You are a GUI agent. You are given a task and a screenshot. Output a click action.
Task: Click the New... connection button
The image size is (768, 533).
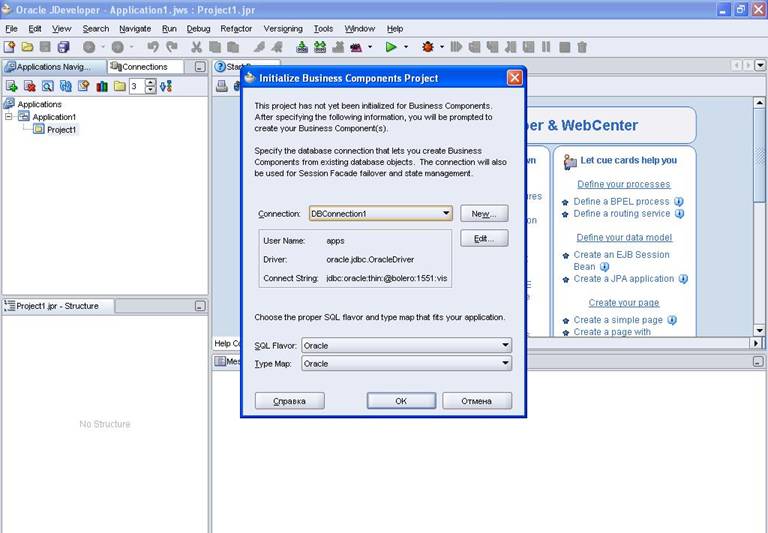(x=484, y=214)
